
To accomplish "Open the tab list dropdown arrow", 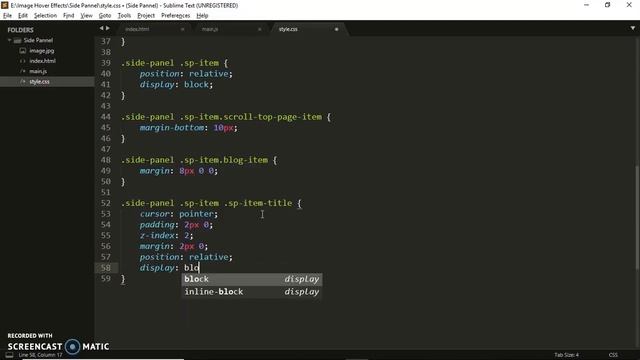I will point(633,28).
